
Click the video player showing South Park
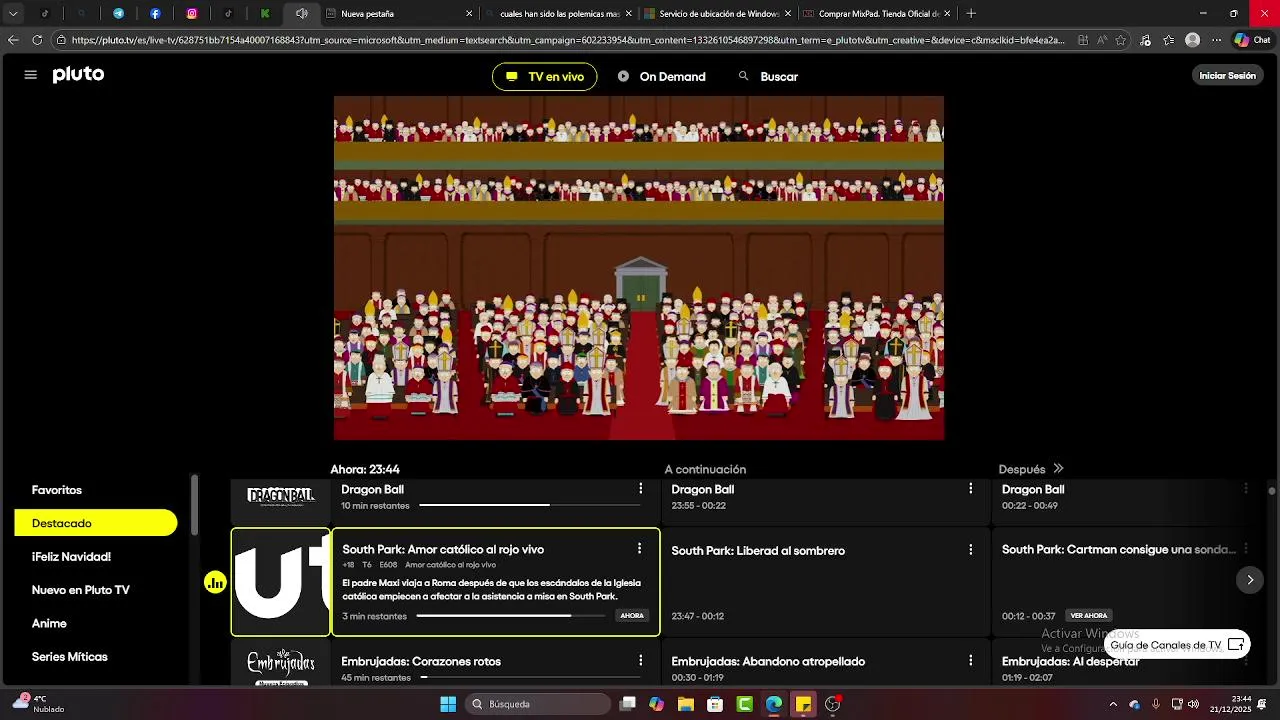(x=638, y=268)
